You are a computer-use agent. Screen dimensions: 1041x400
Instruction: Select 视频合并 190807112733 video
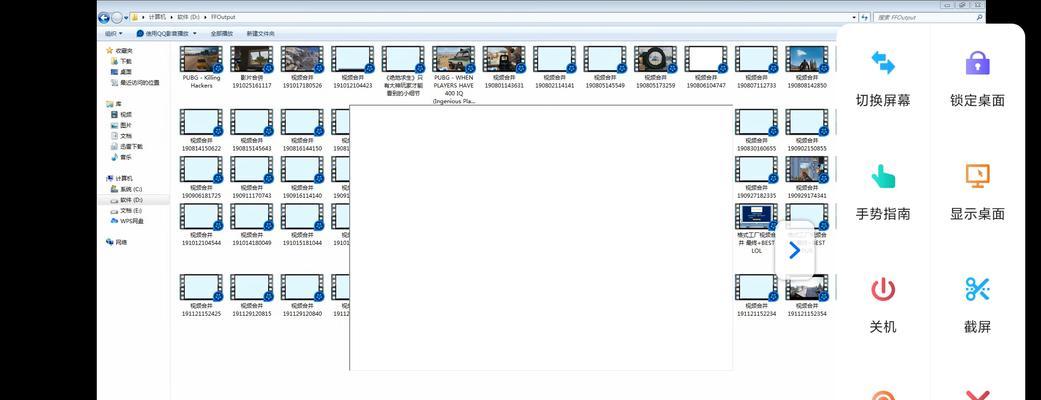756,67
